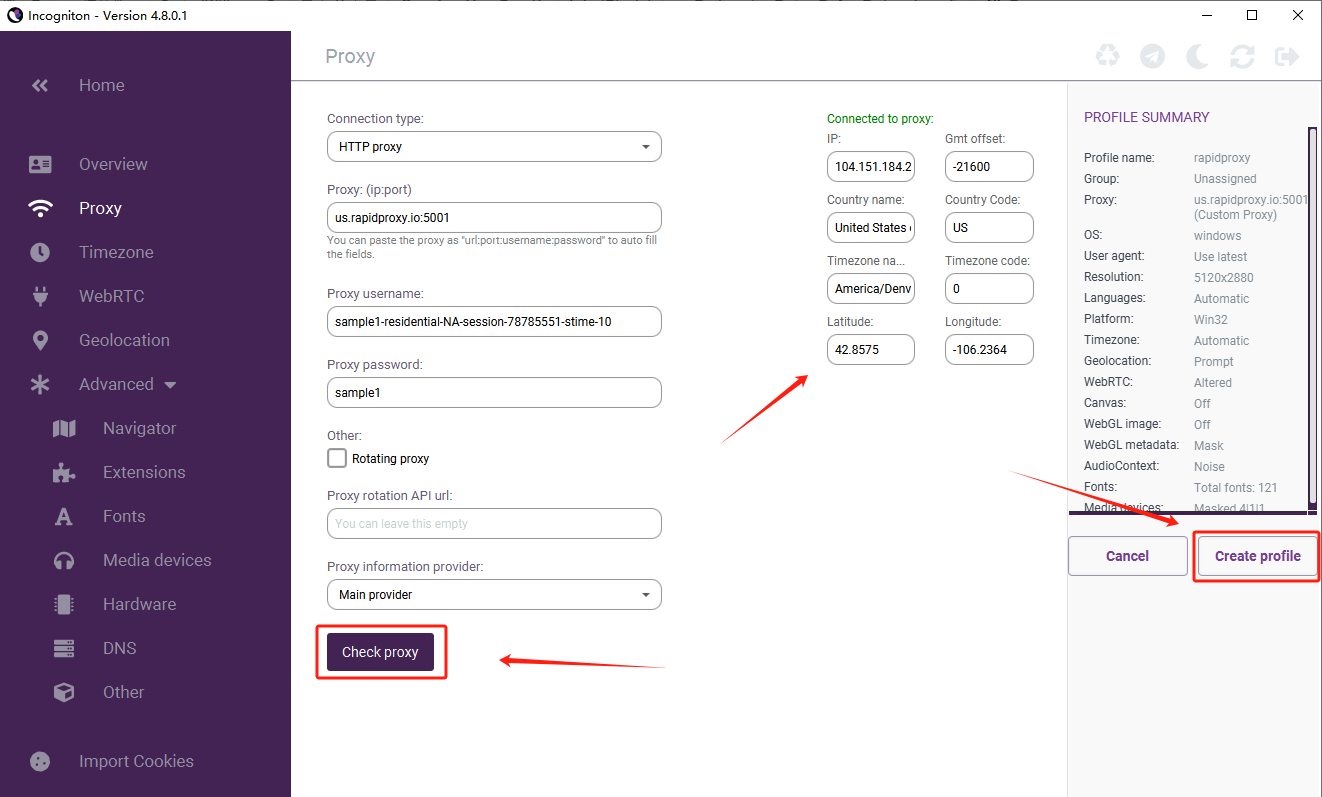
Task: Click the Extensions puzzle-piece icon
Action: [x=64, y=472]
